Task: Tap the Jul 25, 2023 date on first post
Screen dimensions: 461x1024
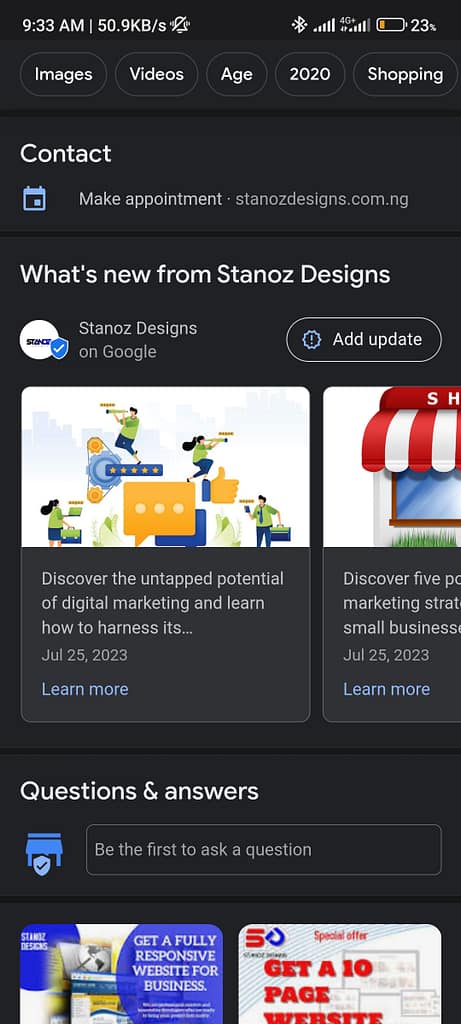Action: (x=84, y=655)
